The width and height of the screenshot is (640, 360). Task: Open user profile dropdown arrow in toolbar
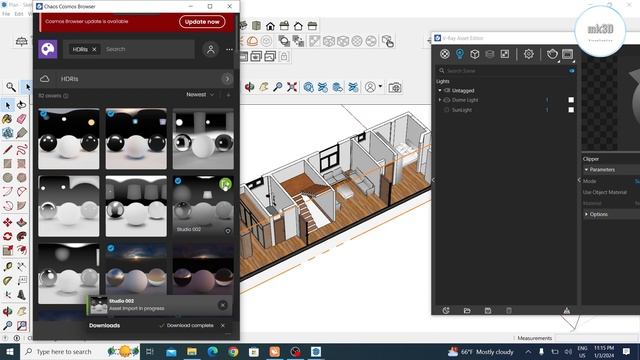click(x=380, y=87)
